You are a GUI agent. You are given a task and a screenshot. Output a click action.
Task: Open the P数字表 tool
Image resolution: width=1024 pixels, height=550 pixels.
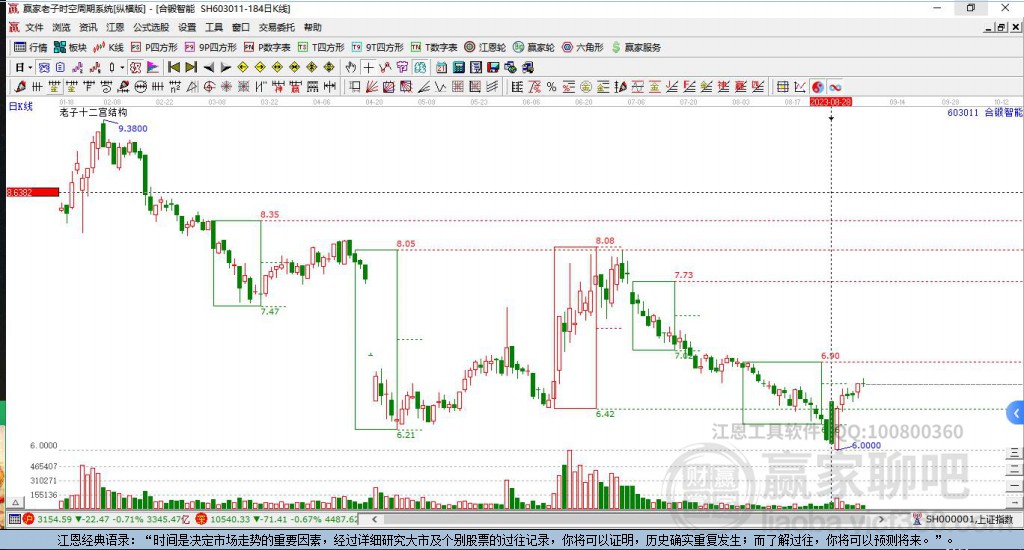[267, 47]
